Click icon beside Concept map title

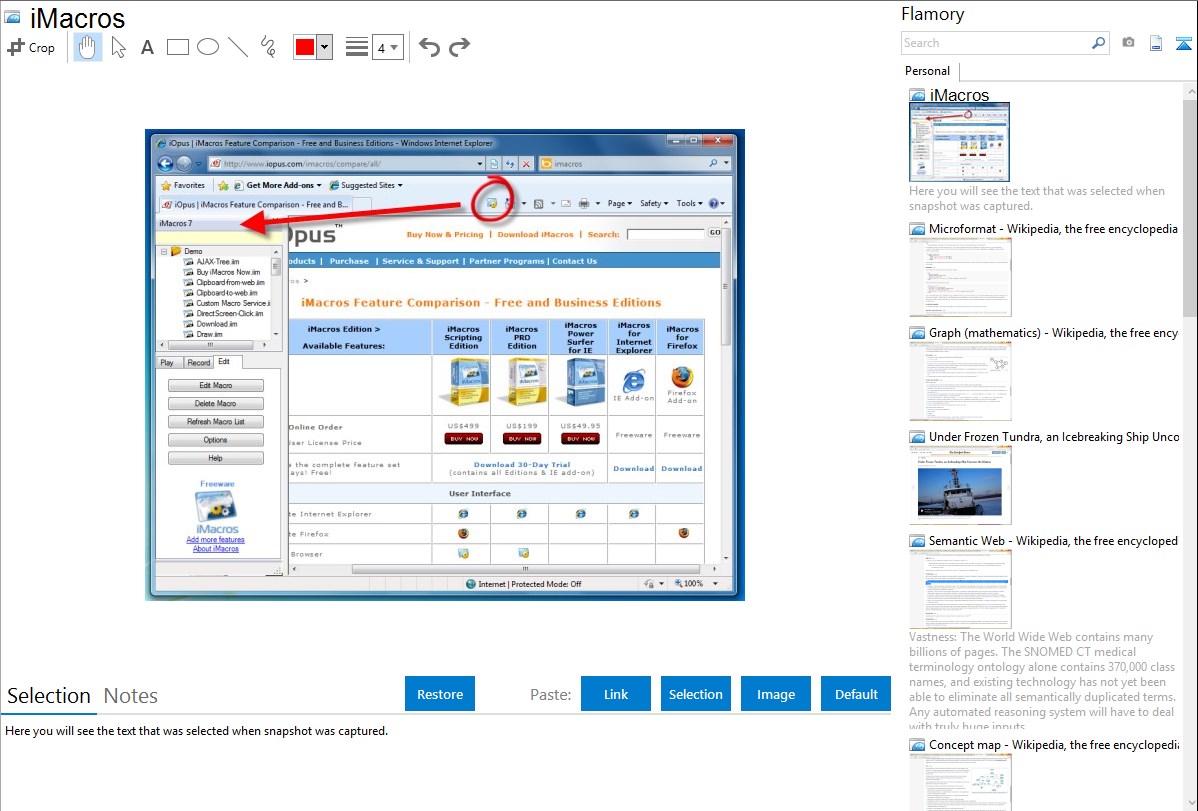(917, 745)
